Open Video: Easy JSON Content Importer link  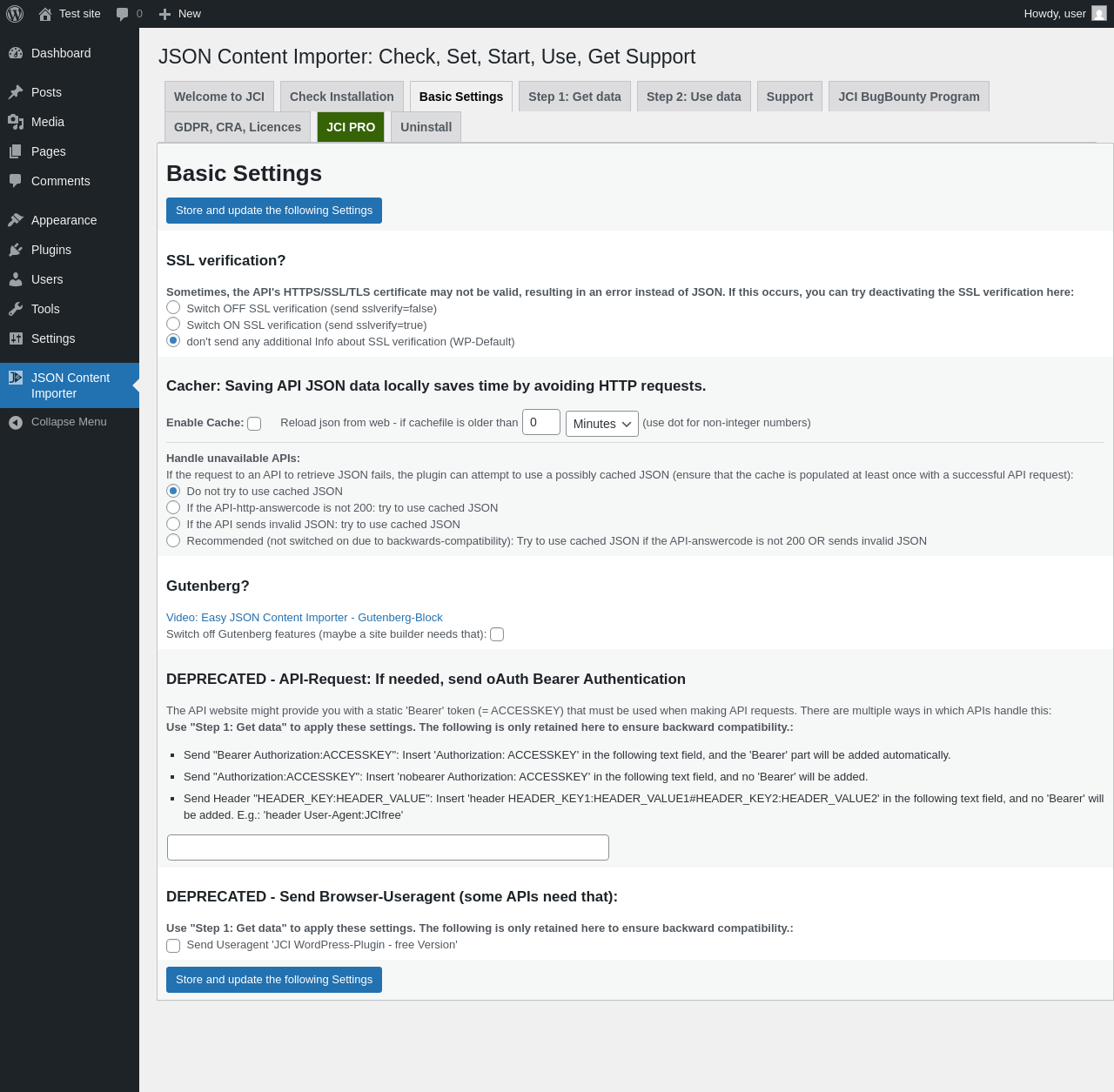(x=305, y=618)
